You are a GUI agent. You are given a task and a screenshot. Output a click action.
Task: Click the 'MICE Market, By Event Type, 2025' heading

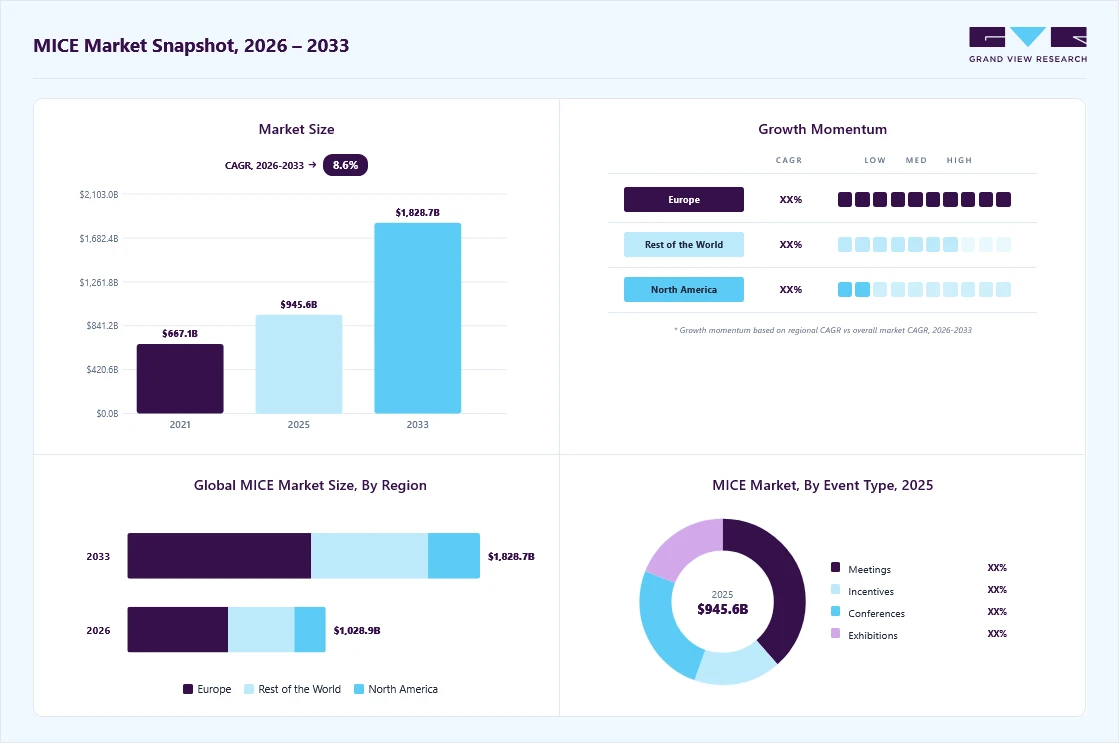(823, 485)
